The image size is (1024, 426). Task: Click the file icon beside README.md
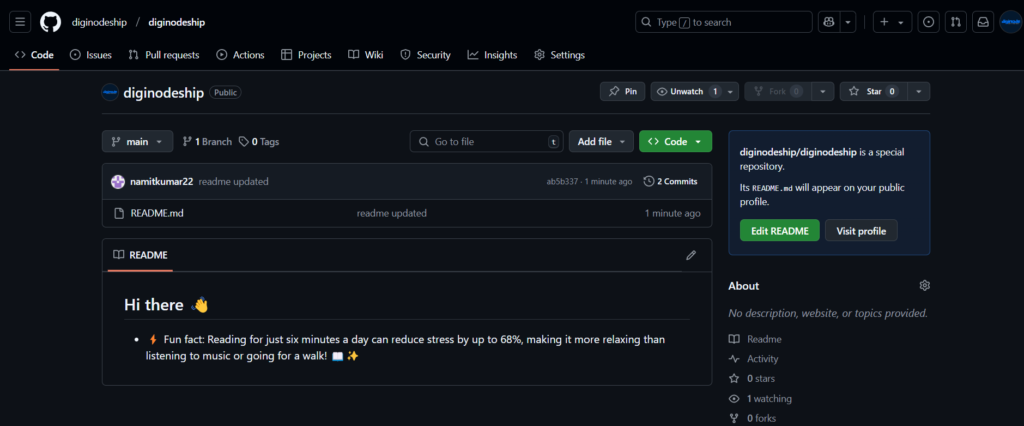click(119, 213)
